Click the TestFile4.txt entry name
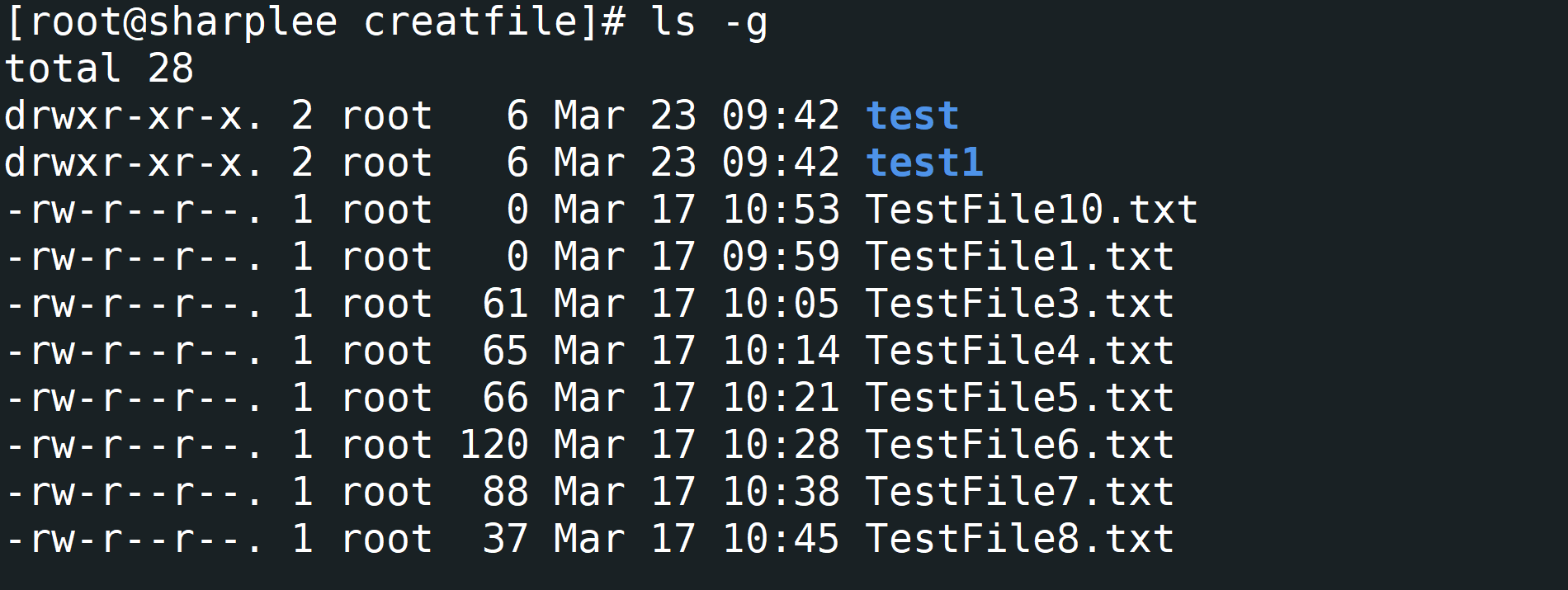 1019,351
